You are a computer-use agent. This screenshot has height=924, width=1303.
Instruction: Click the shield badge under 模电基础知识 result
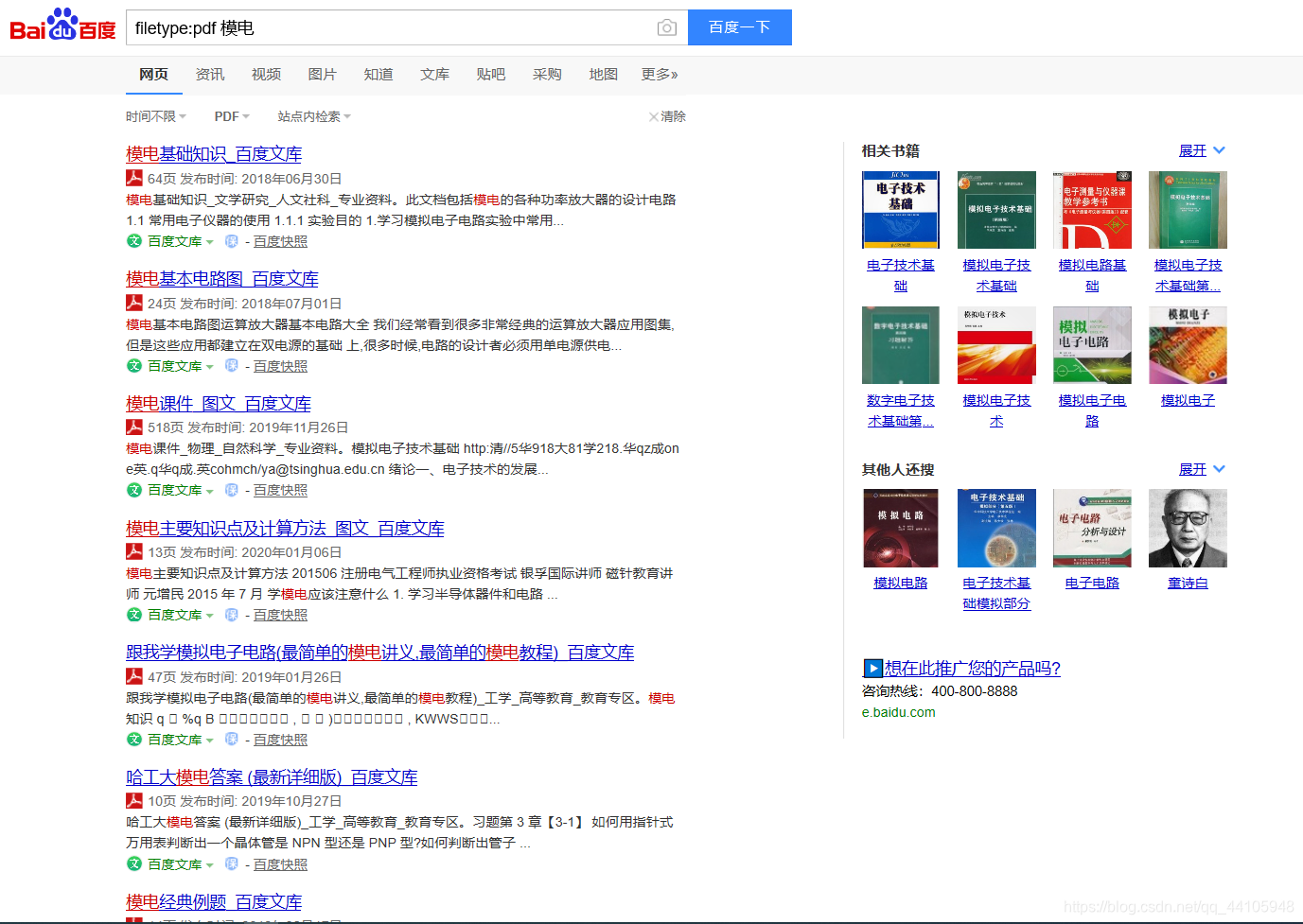[231, 241]
